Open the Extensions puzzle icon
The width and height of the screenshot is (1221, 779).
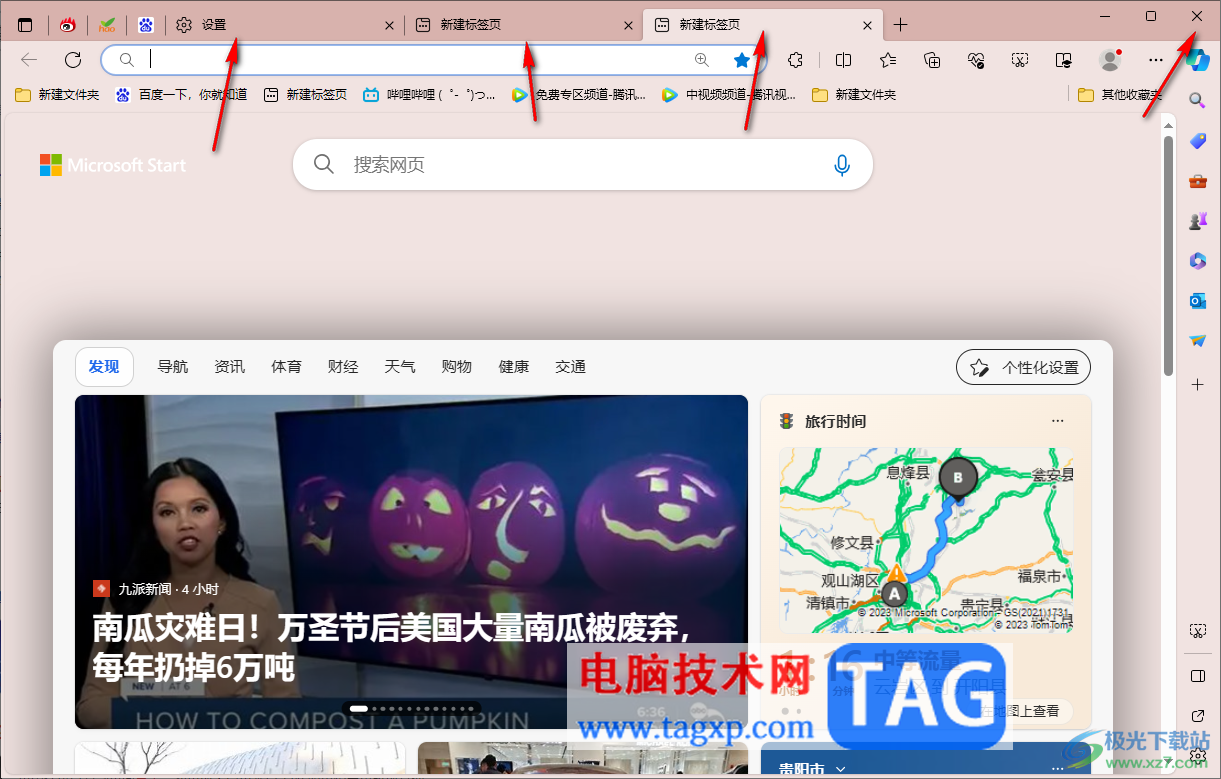[795, 60]
